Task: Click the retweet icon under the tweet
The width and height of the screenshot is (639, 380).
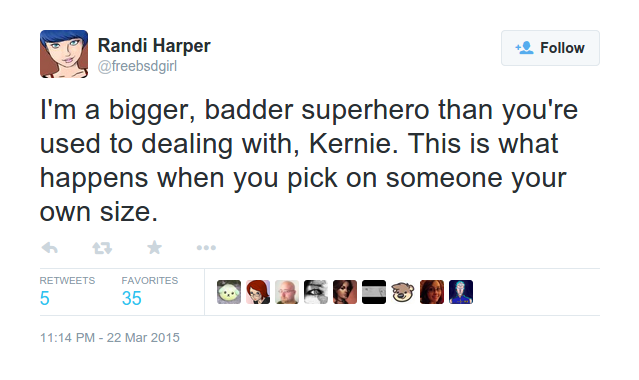Action: point(102,247)
